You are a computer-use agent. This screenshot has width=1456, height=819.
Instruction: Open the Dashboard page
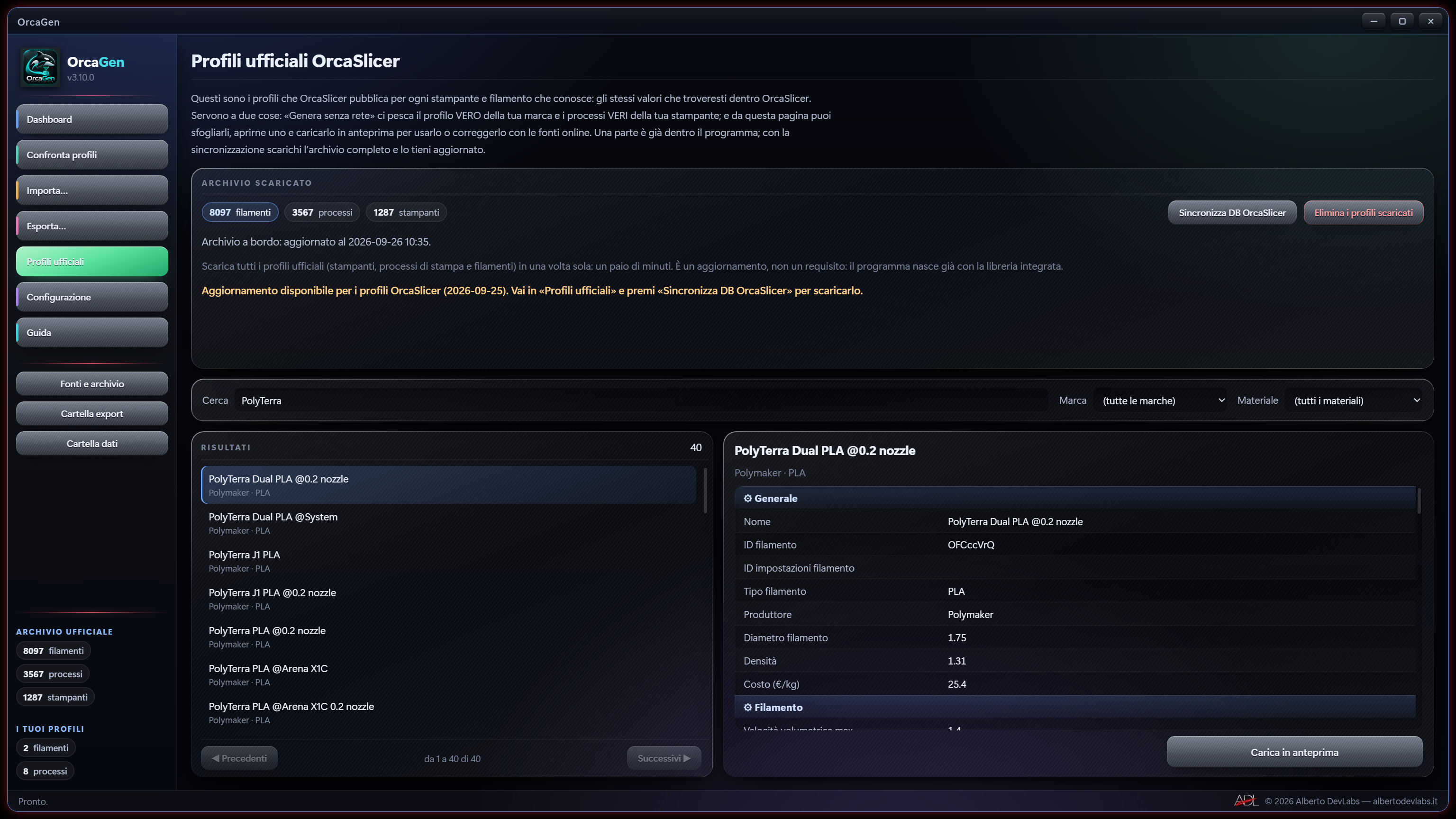[92, 119]
